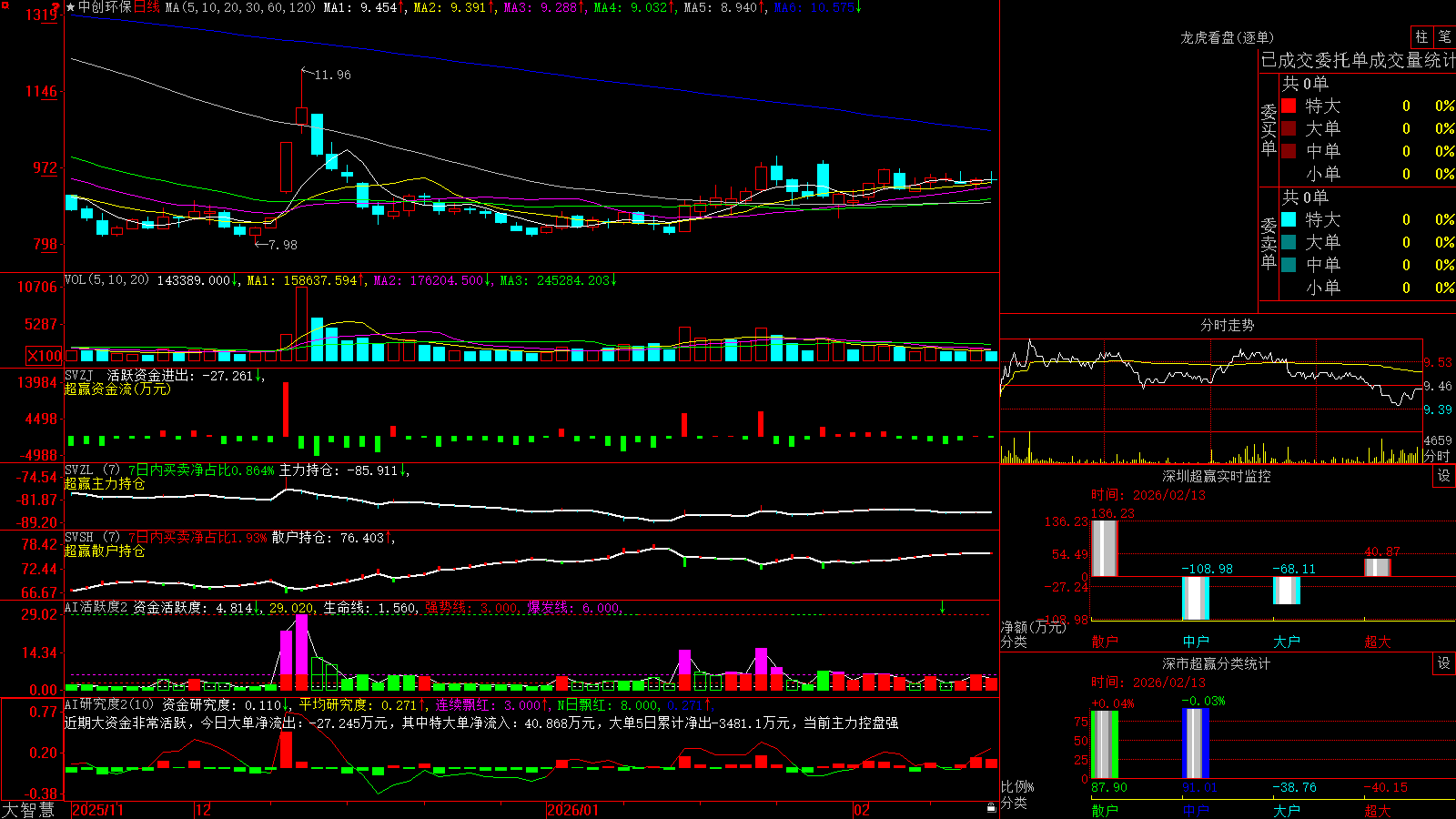Click the 超大 bar valued 40.87
This screenshot has height=819, width=1456.
1378,568
